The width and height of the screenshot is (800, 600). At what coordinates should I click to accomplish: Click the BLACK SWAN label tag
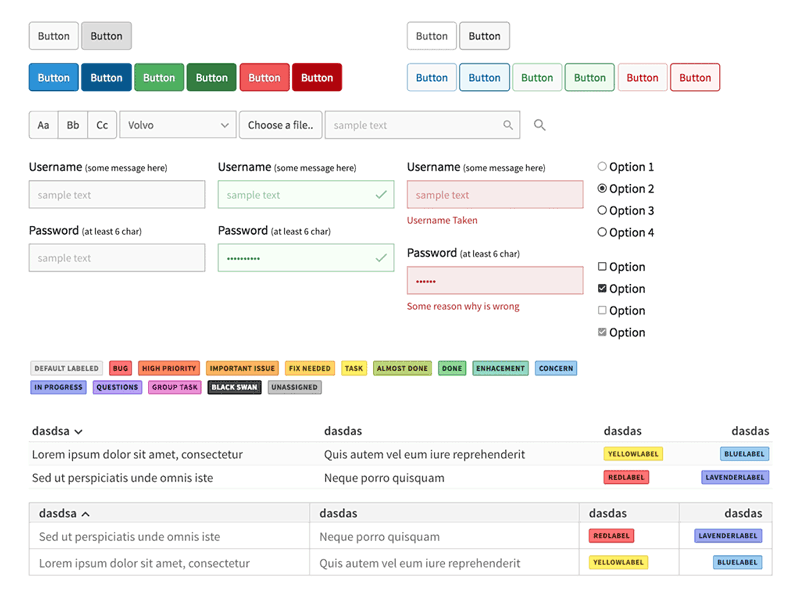234,387
